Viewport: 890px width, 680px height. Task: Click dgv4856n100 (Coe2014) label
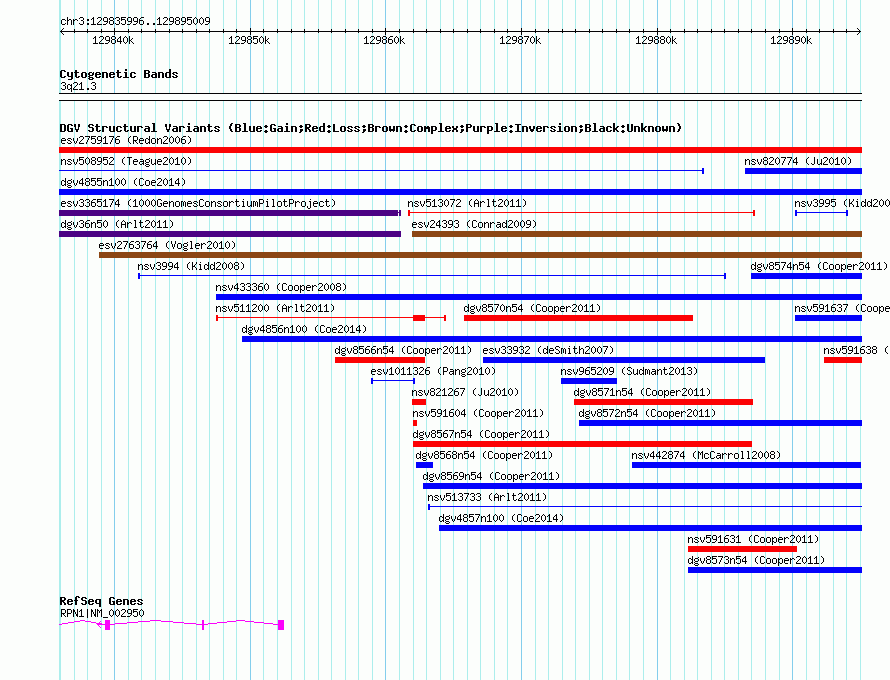[x=304, y=329]
